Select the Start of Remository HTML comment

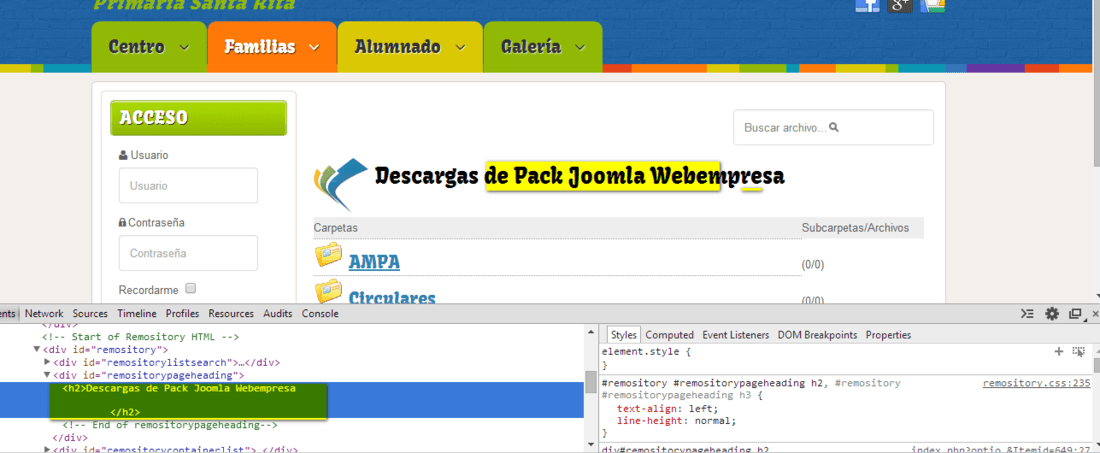[141, 337]
